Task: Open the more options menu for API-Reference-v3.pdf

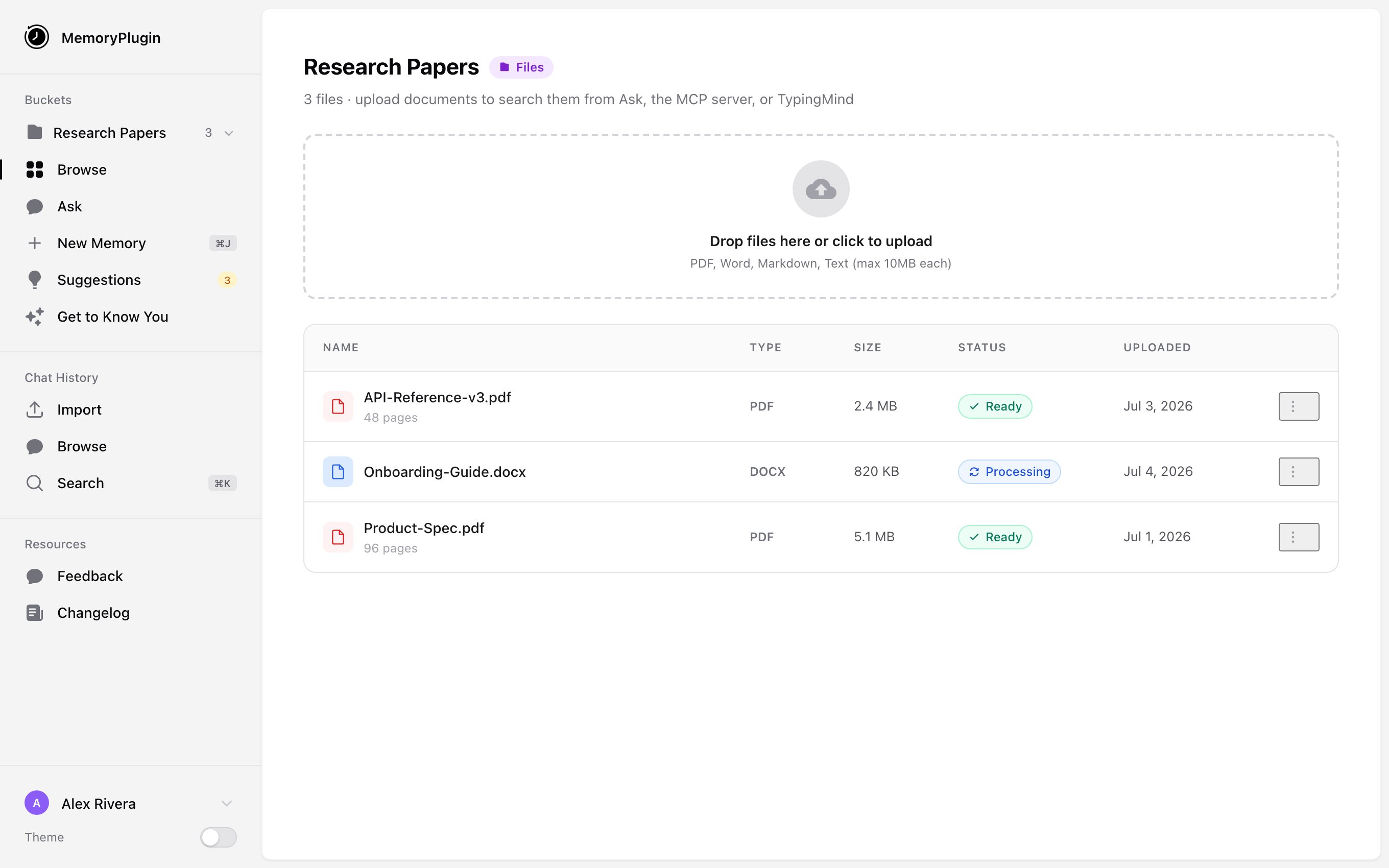Action: coord(1298,406)
